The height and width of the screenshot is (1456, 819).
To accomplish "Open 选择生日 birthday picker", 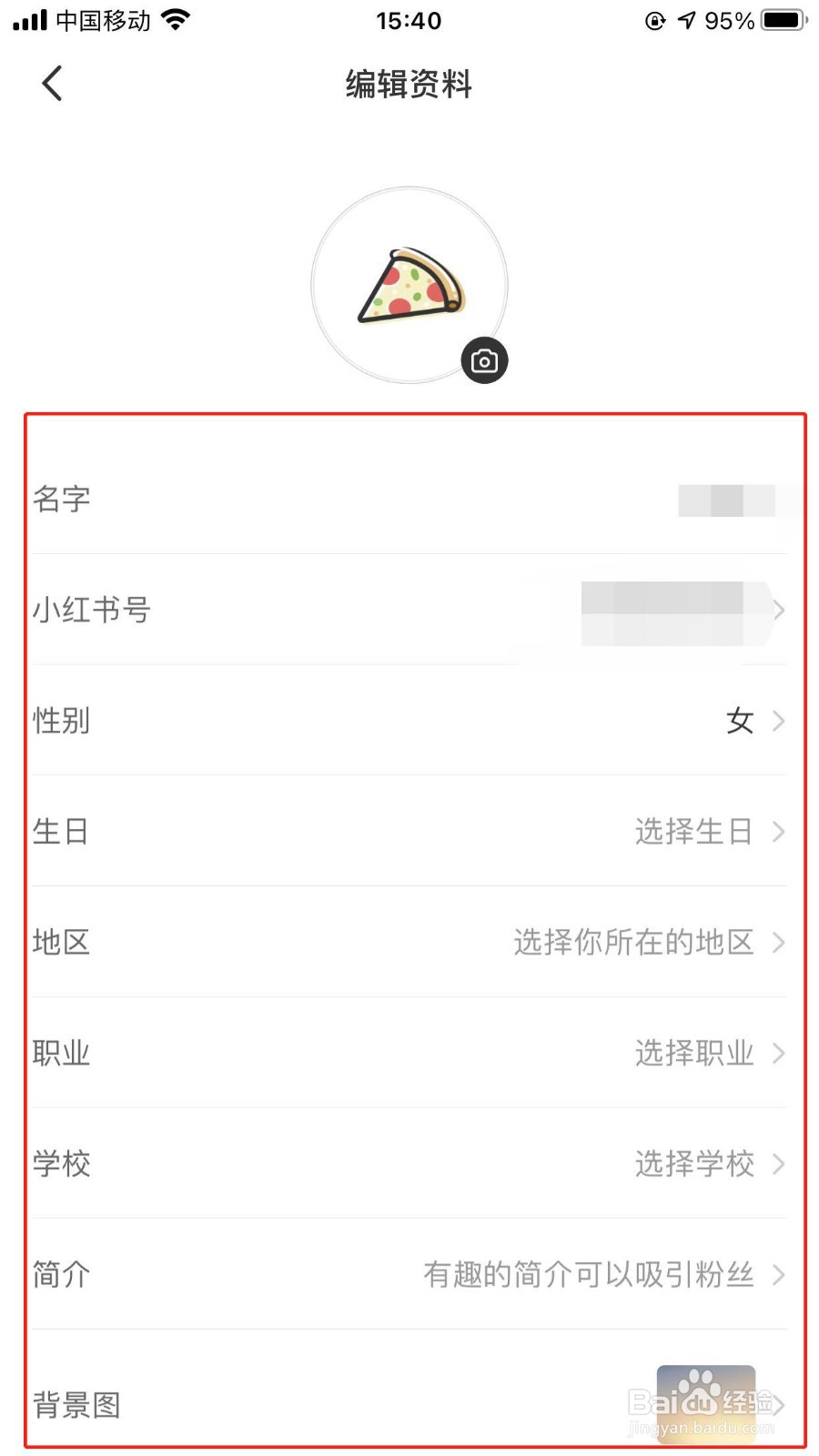I will [x=693, y=832].
